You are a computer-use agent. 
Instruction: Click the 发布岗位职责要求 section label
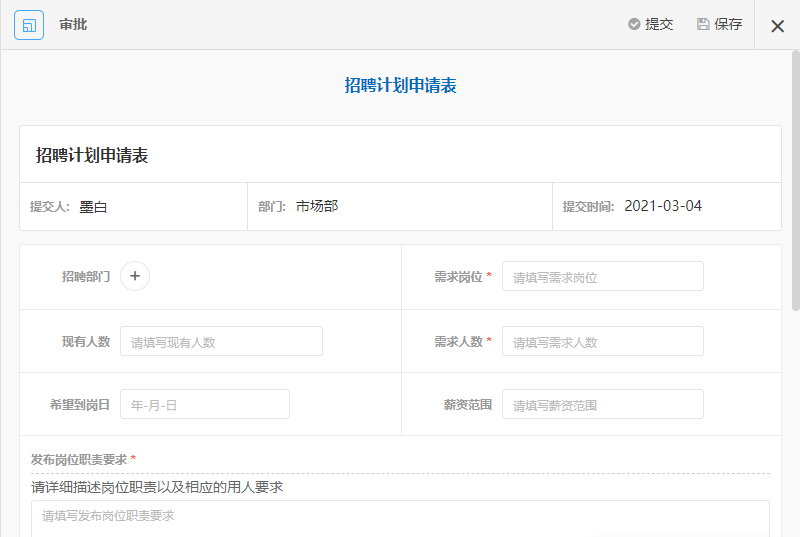(x=79, y=459)
